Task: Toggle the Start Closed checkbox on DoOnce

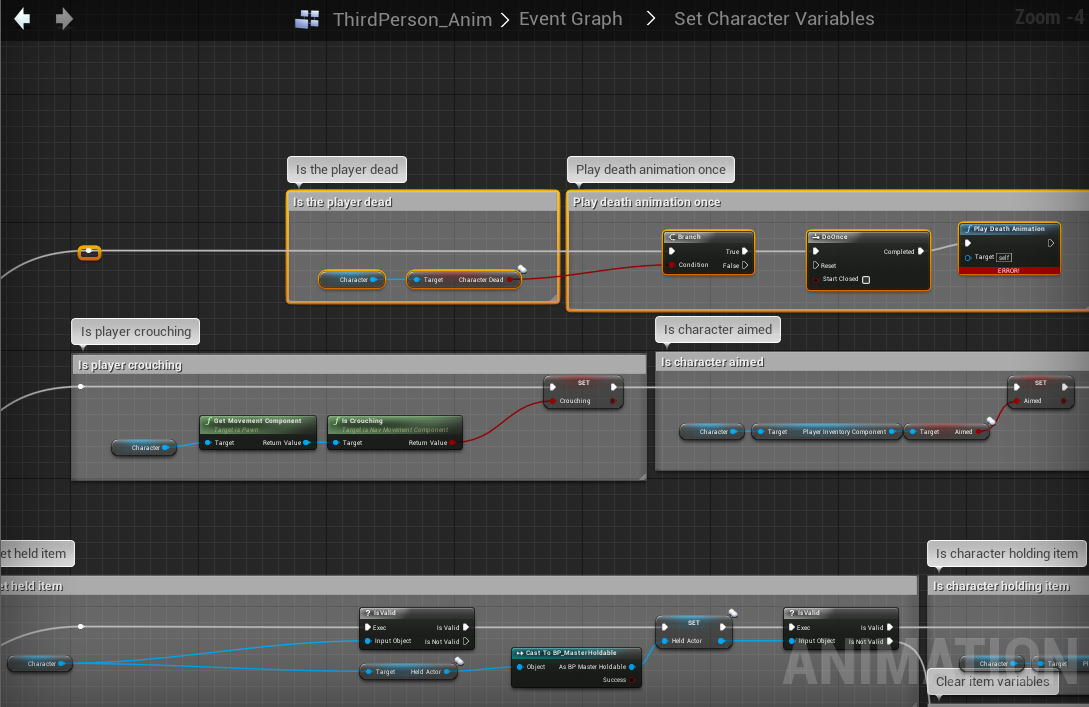Action: click(866, 280)
